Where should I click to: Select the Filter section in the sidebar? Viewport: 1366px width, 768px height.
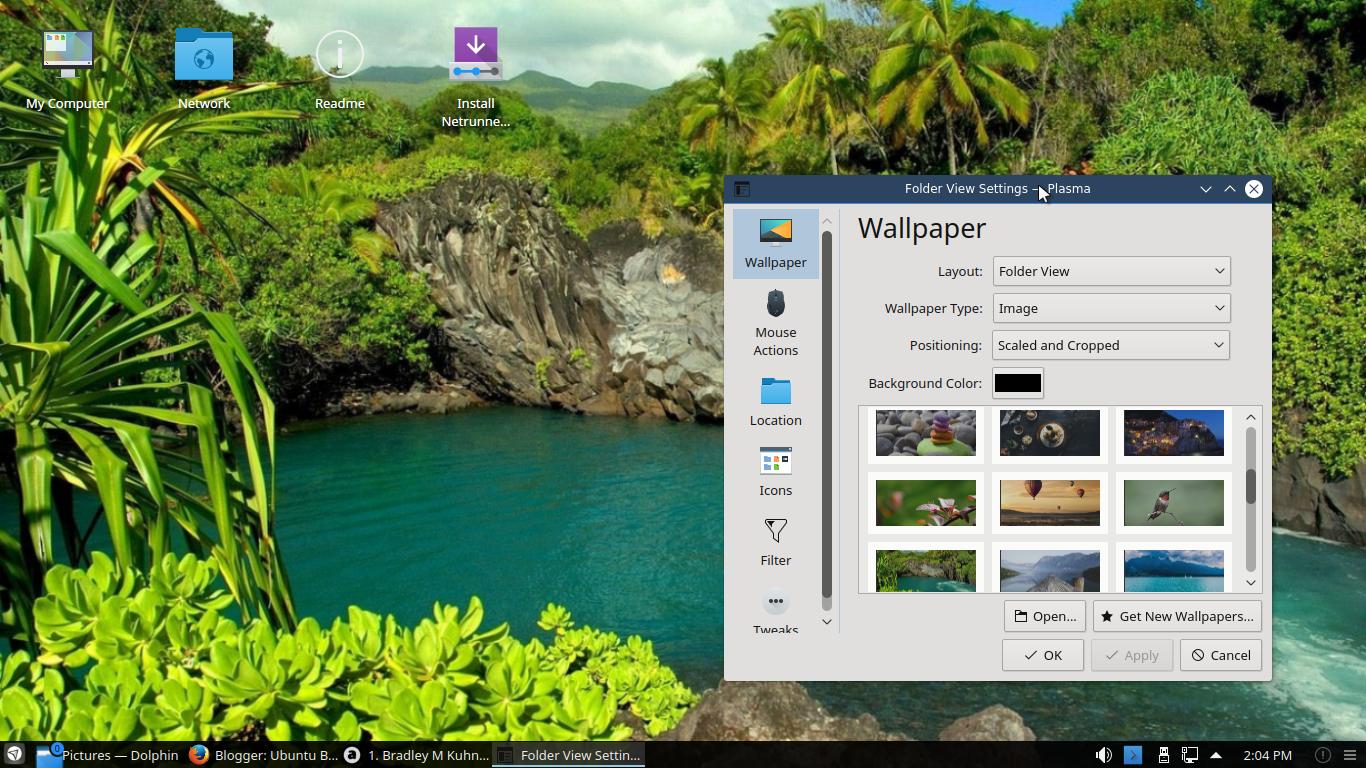click(775, 540)
